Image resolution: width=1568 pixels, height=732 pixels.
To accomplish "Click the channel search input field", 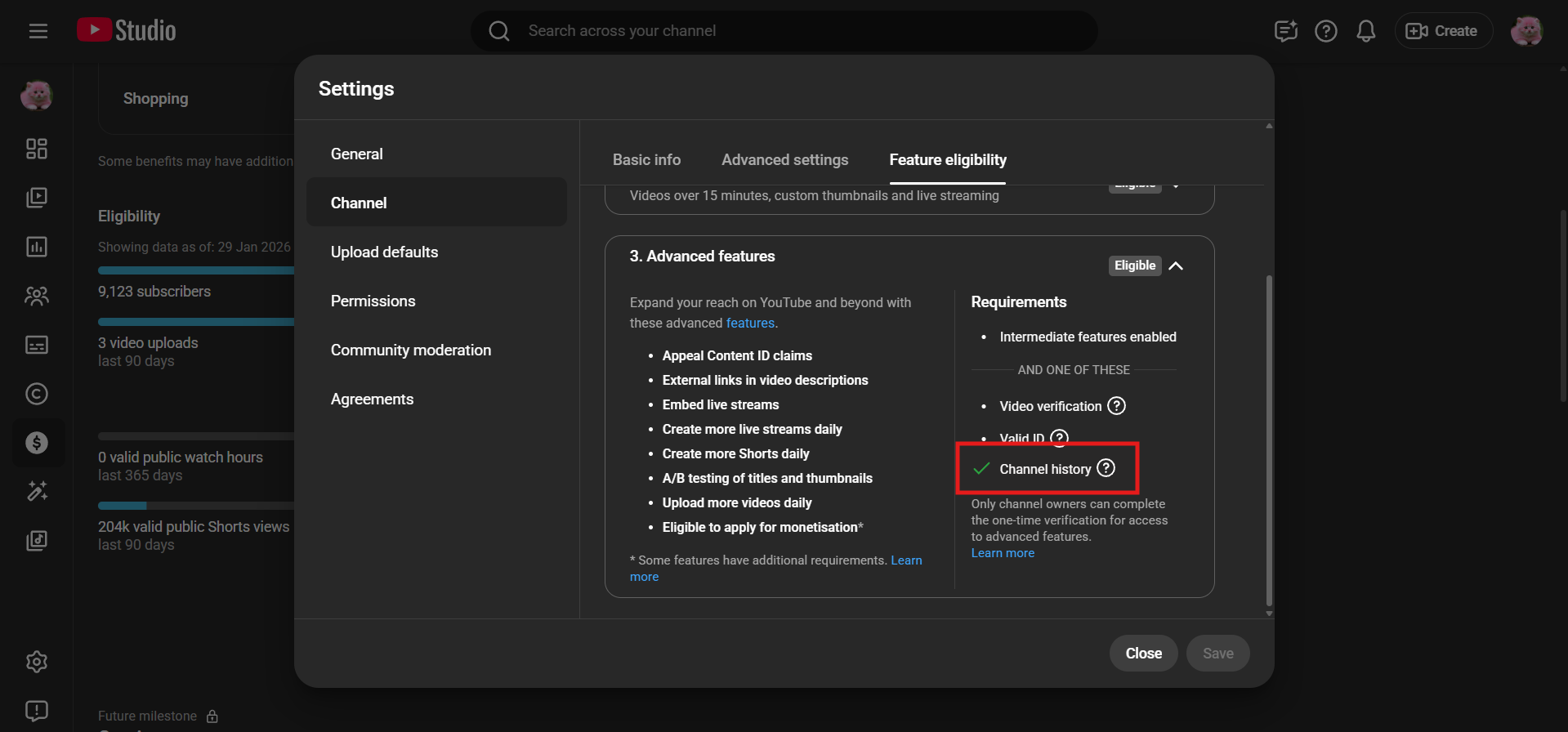I will click(784, 31).
